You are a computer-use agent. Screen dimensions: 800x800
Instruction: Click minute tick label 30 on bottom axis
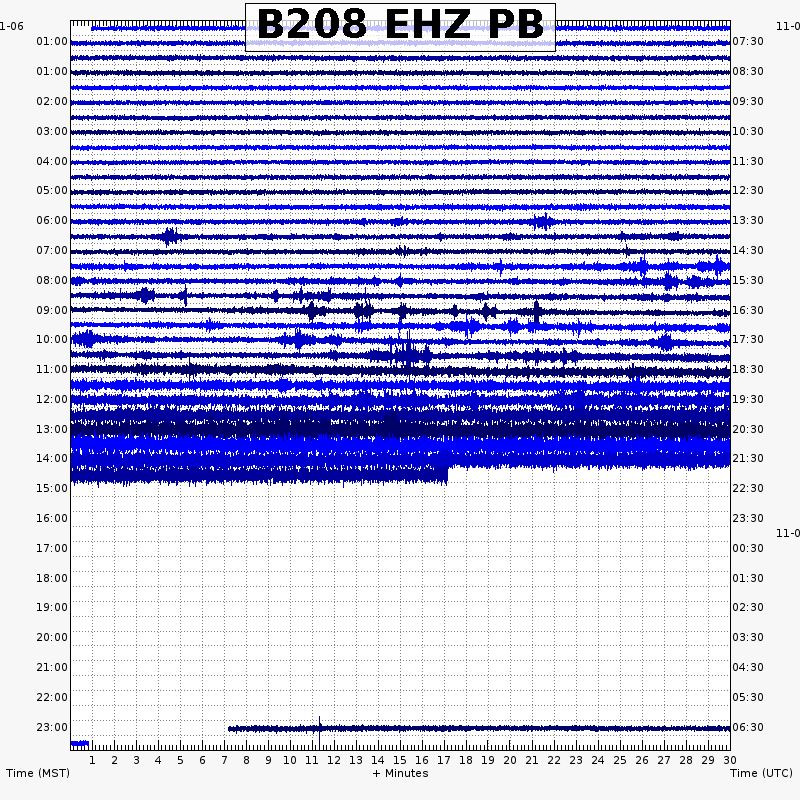pyautogui.click(x=730, y=760)
